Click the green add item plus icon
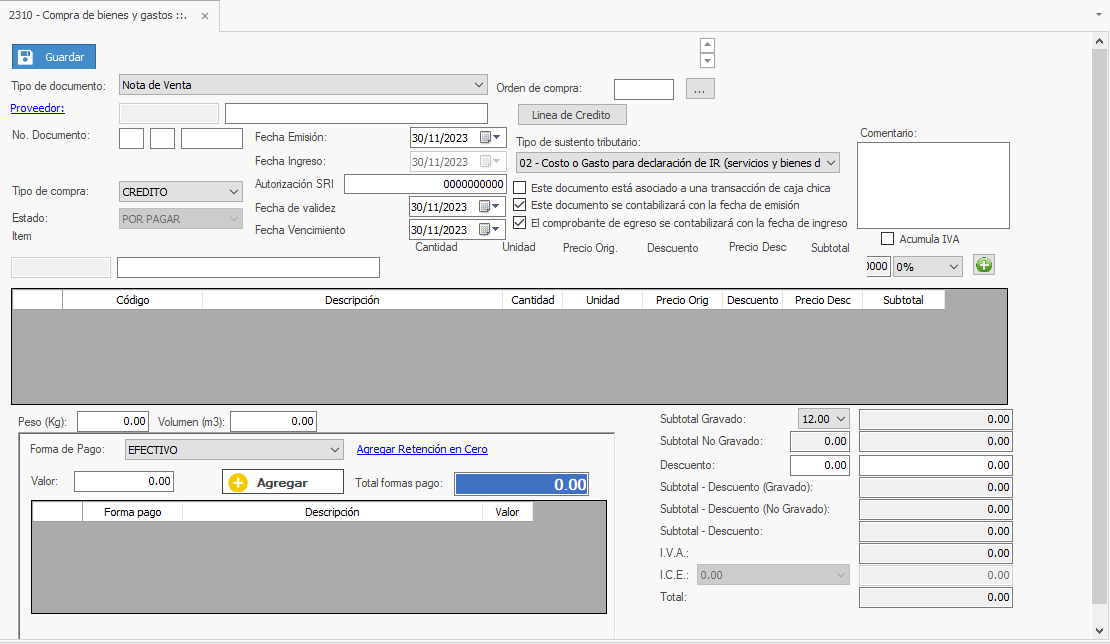 [984, 265]
